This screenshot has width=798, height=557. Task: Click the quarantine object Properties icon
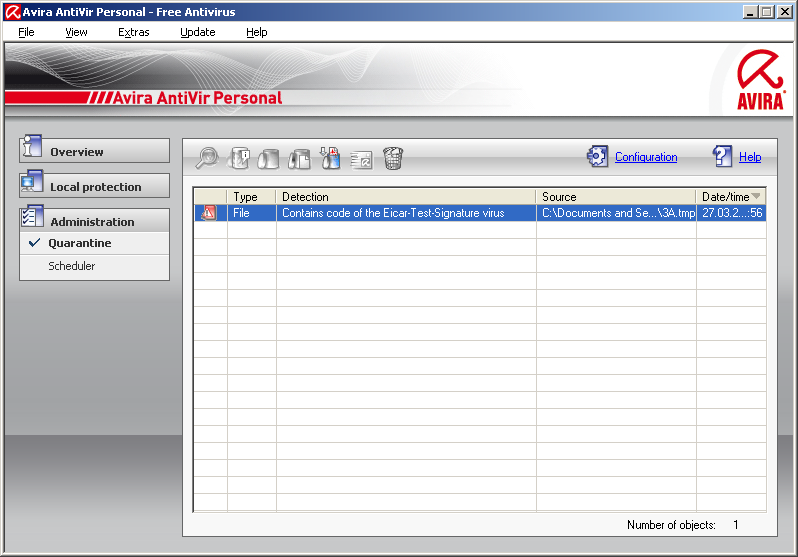click(x=239, y=158)
